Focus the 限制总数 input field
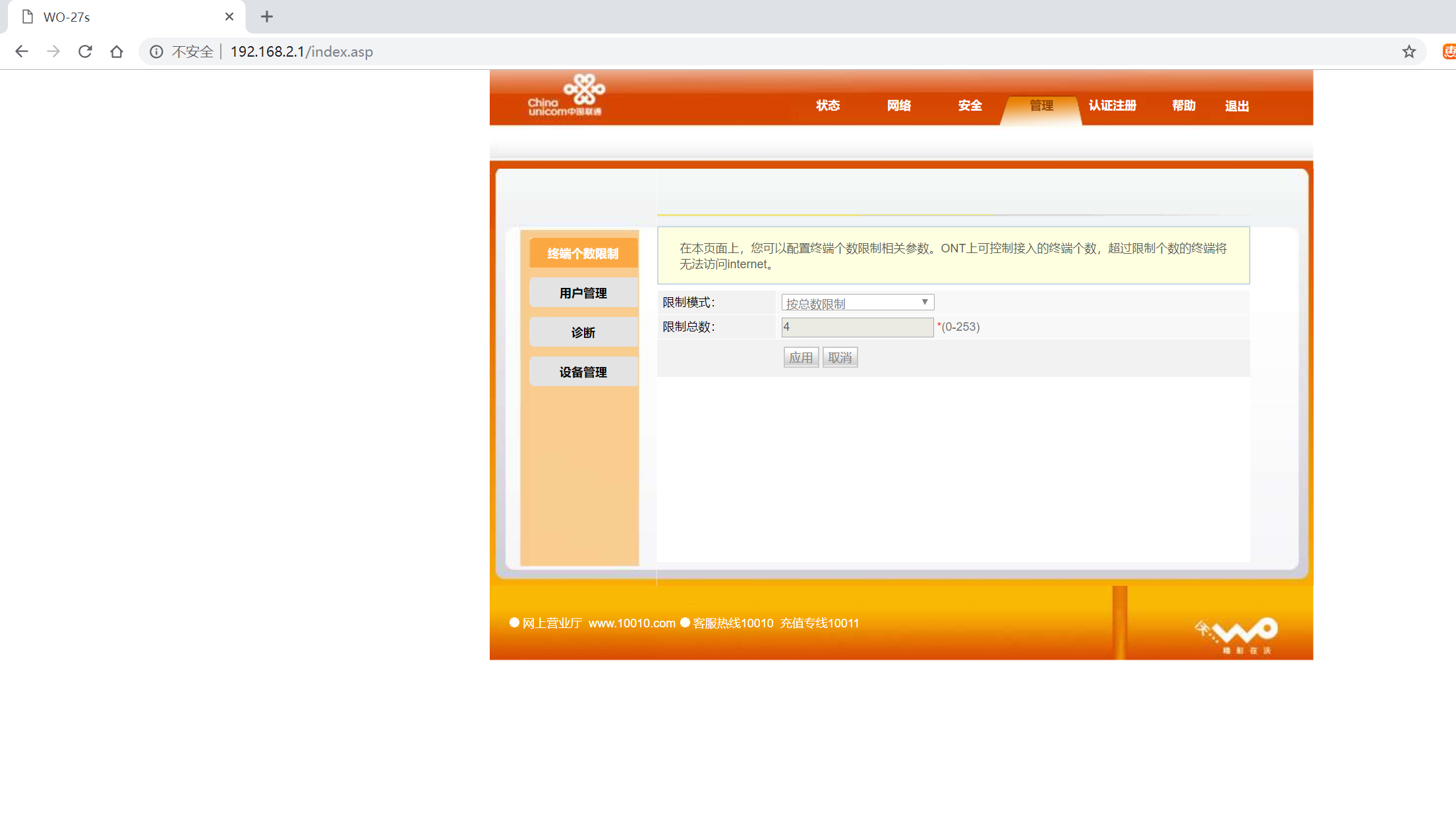This screenshot has height=827, width=1456. (858, 327)
